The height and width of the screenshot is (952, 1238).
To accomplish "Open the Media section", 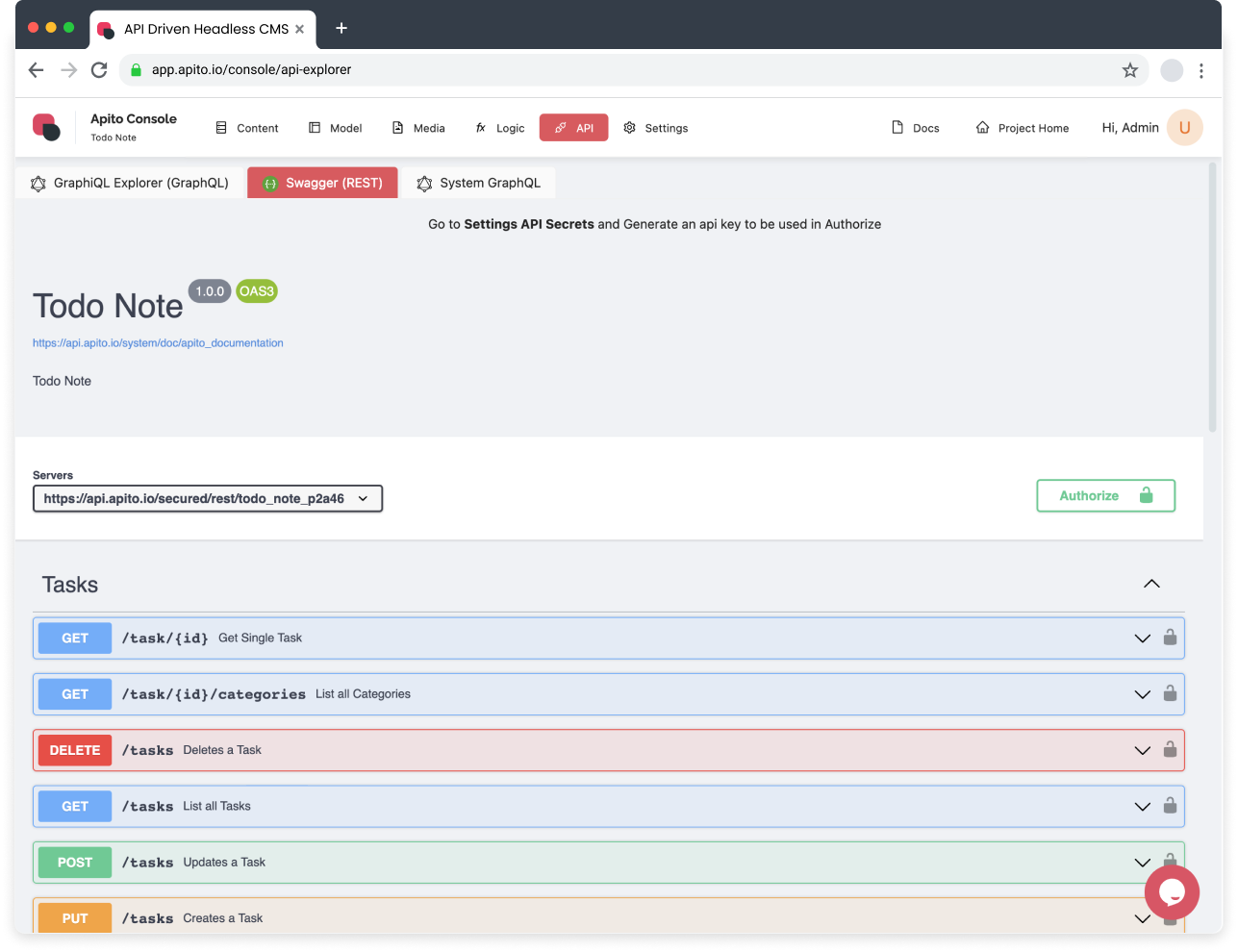I will [418, 128].
